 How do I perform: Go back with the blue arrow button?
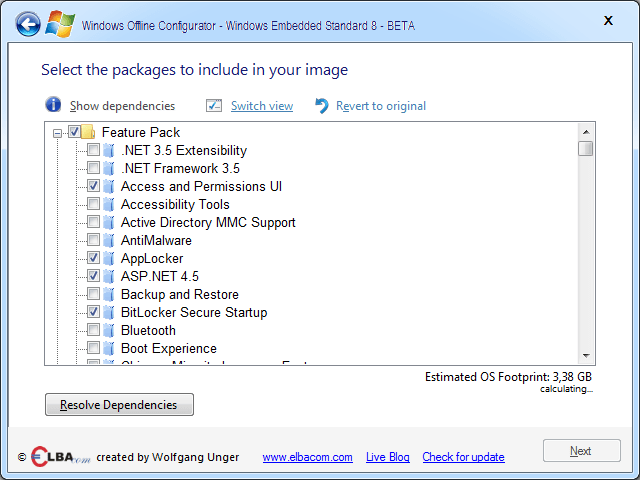pyautogui.click(x=28, y=24)
